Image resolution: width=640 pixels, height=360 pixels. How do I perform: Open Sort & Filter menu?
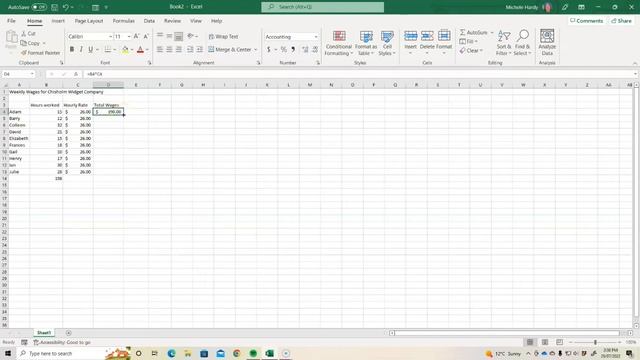point(504,43)
